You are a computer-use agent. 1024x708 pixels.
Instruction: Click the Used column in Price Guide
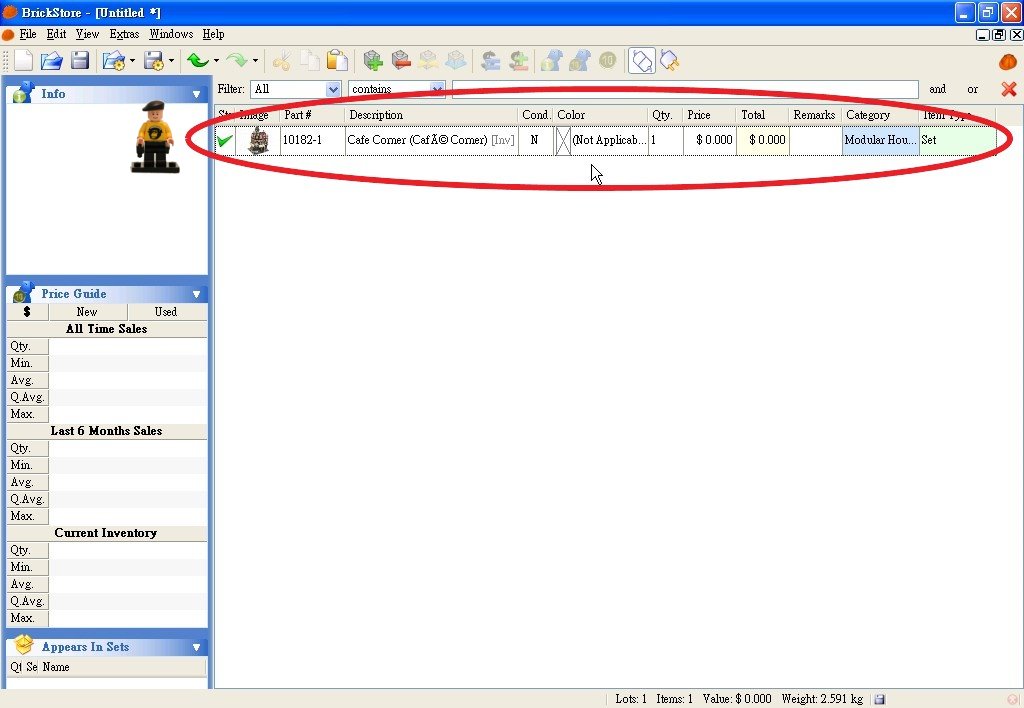point(167,312)
